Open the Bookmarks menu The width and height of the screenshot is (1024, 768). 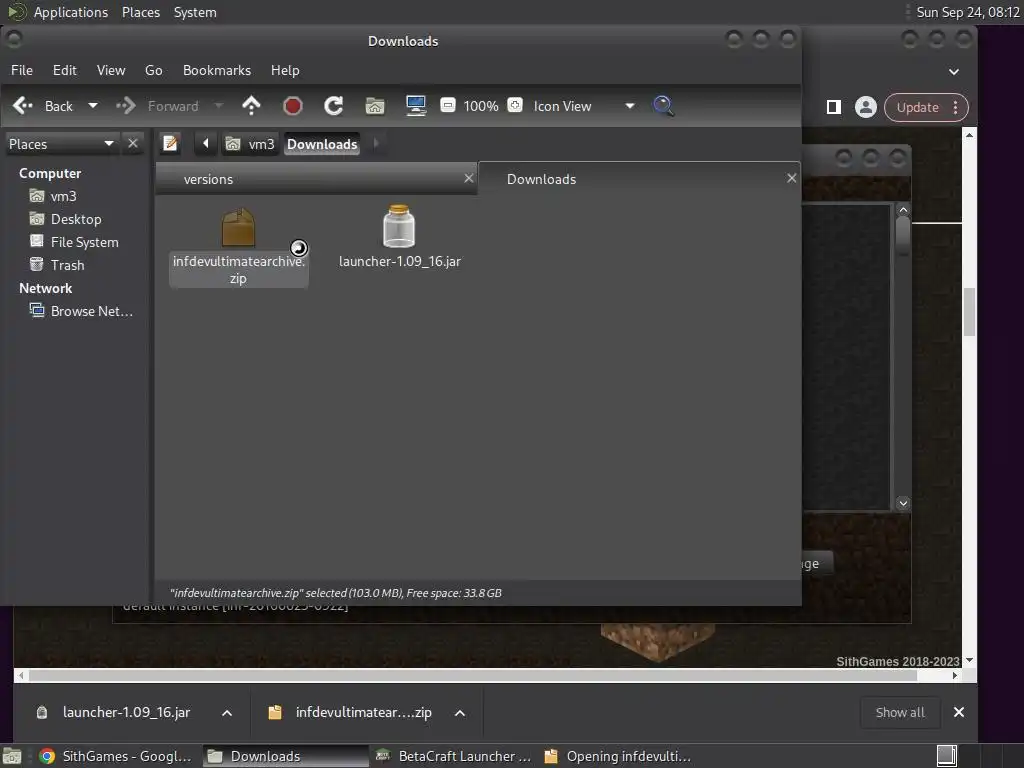(217, 70)
